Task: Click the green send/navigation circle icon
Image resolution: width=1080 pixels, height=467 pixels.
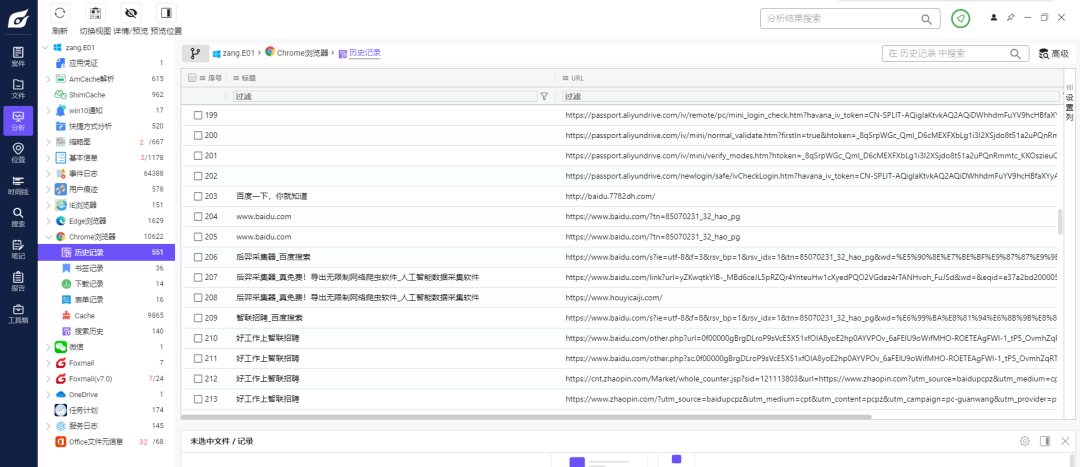Action: pos(961,19)
